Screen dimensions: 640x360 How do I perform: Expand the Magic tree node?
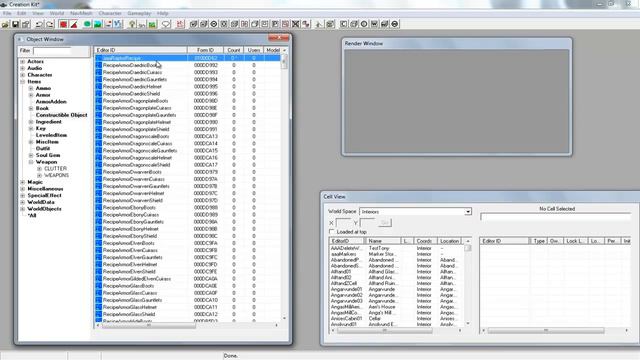[22, 182]
